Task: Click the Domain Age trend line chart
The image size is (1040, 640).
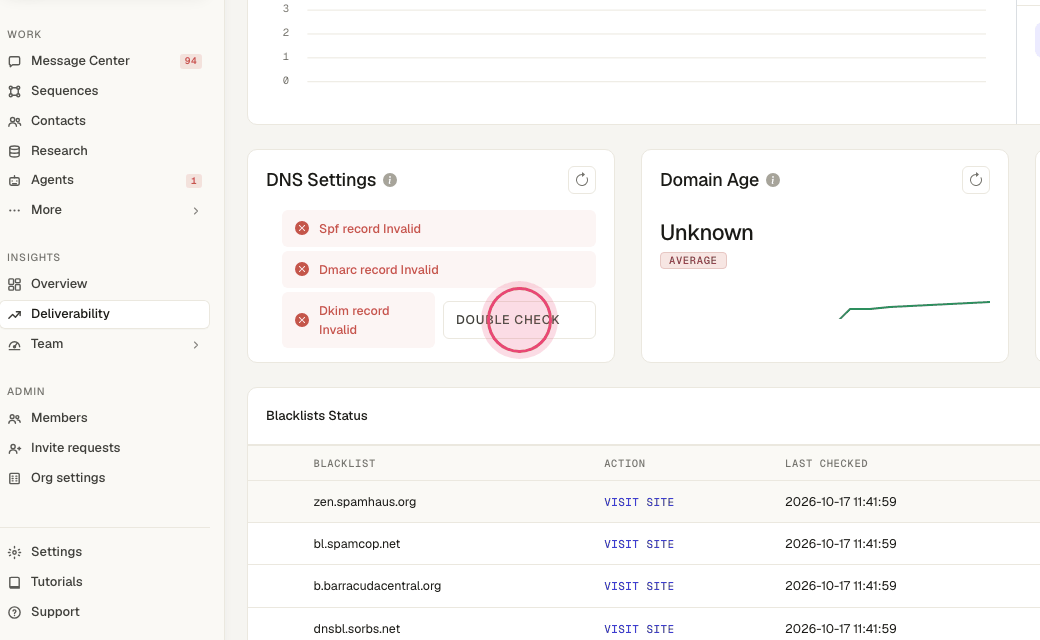Action: pyautogui.click(x=914, y=310)
